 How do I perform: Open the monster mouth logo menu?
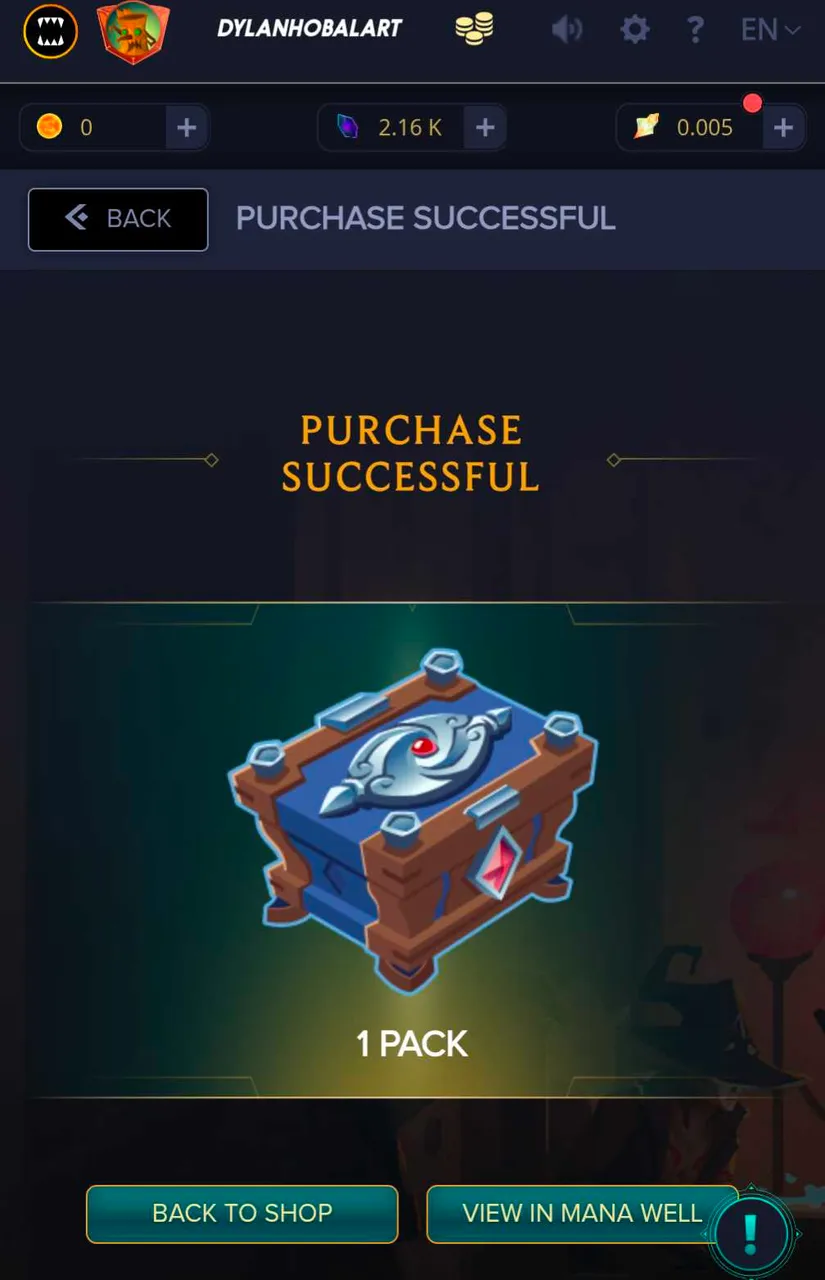50,31
